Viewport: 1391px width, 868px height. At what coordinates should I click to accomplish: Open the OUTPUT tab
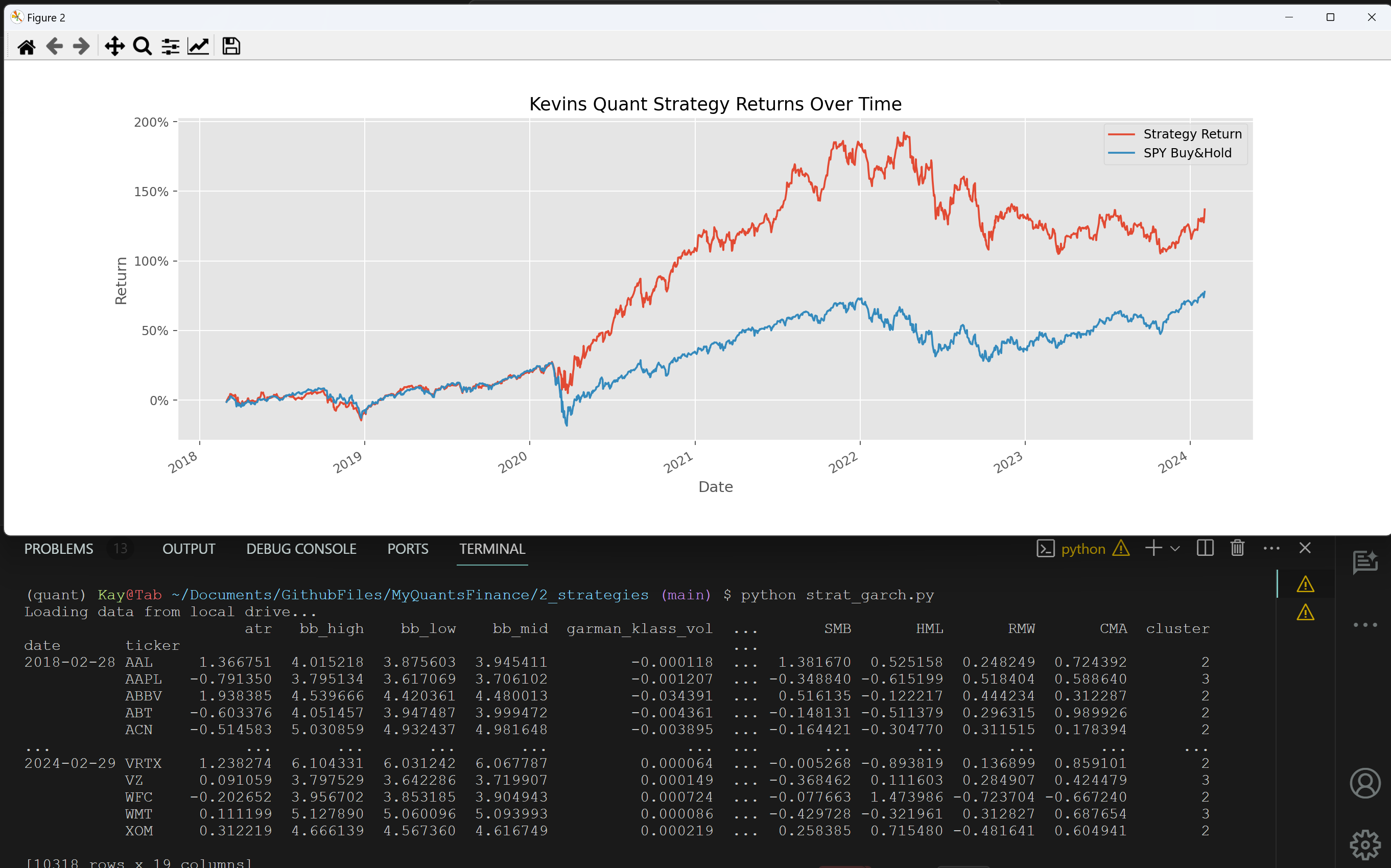click(x=189, y=549)
